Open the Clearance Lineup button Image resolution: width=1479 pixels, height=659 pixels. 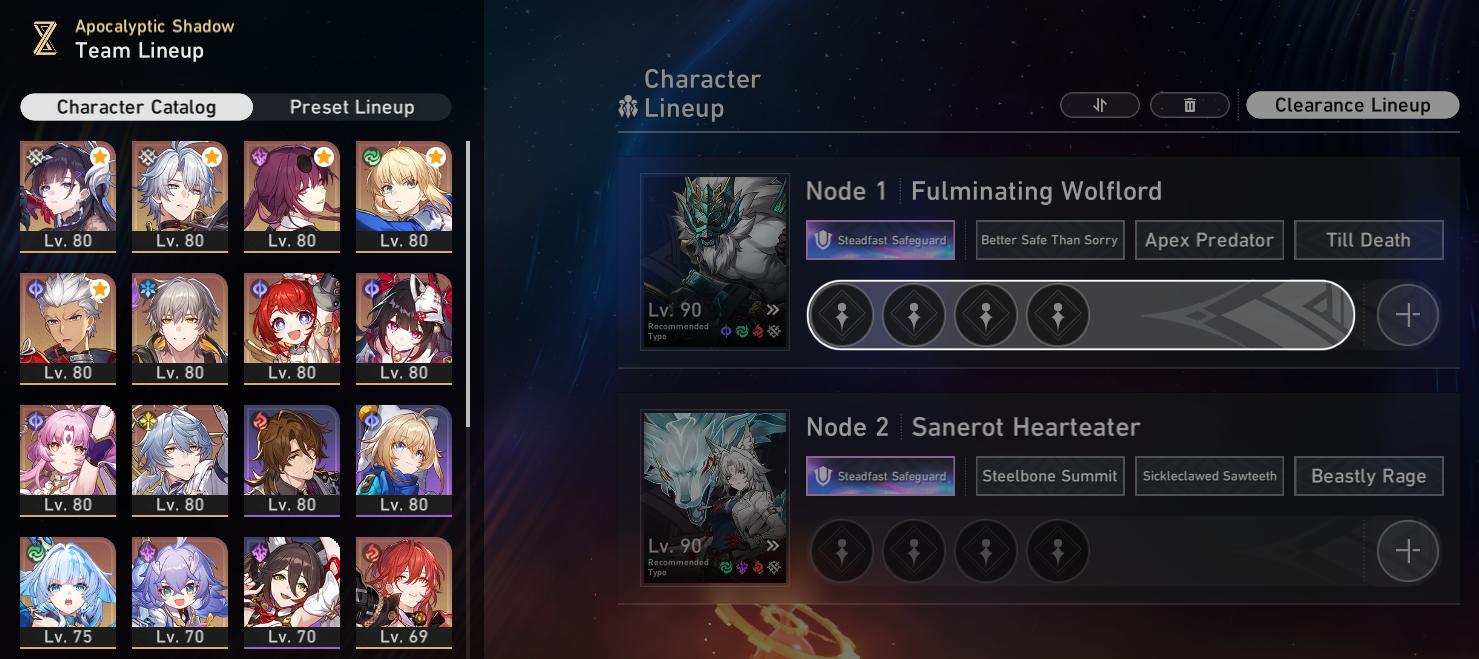click(x=1353, y=105)
